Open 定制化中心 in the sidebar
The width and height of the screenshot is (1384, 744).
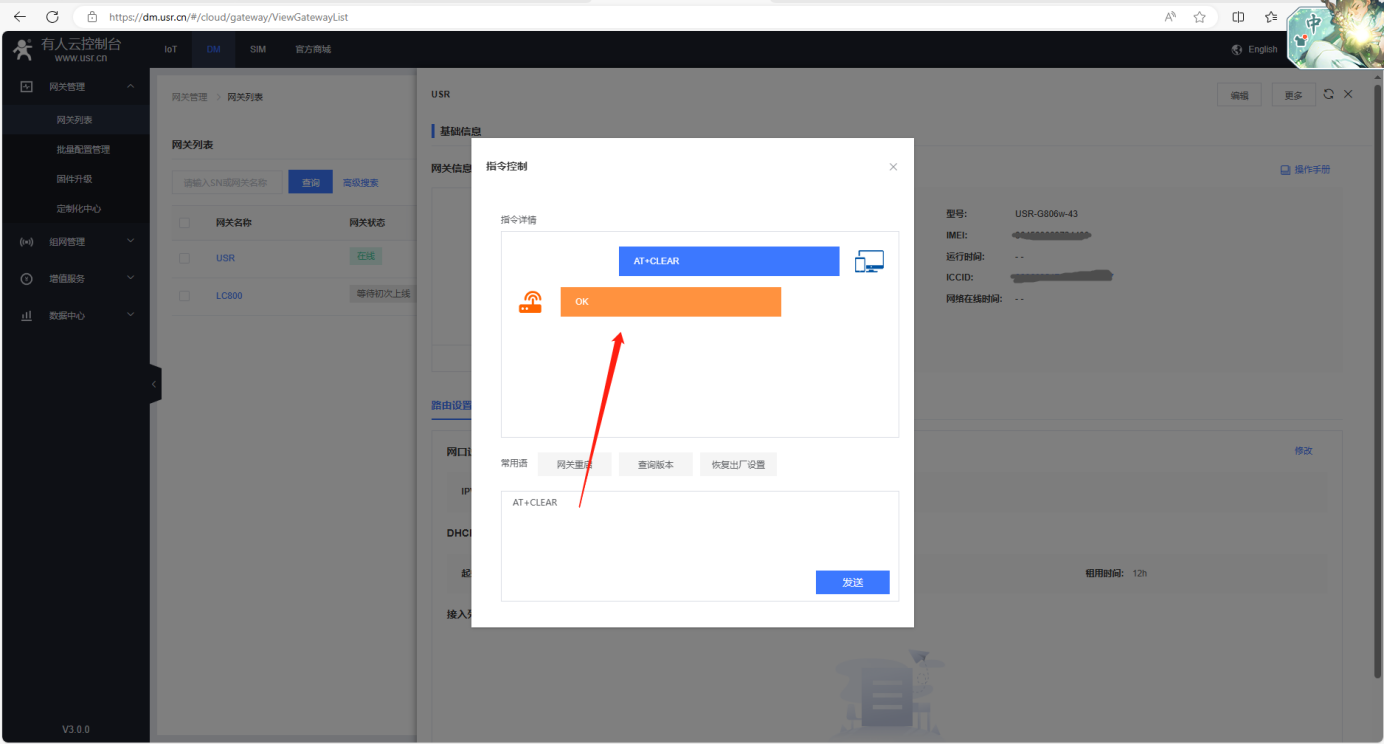click(x=79, y=209)
